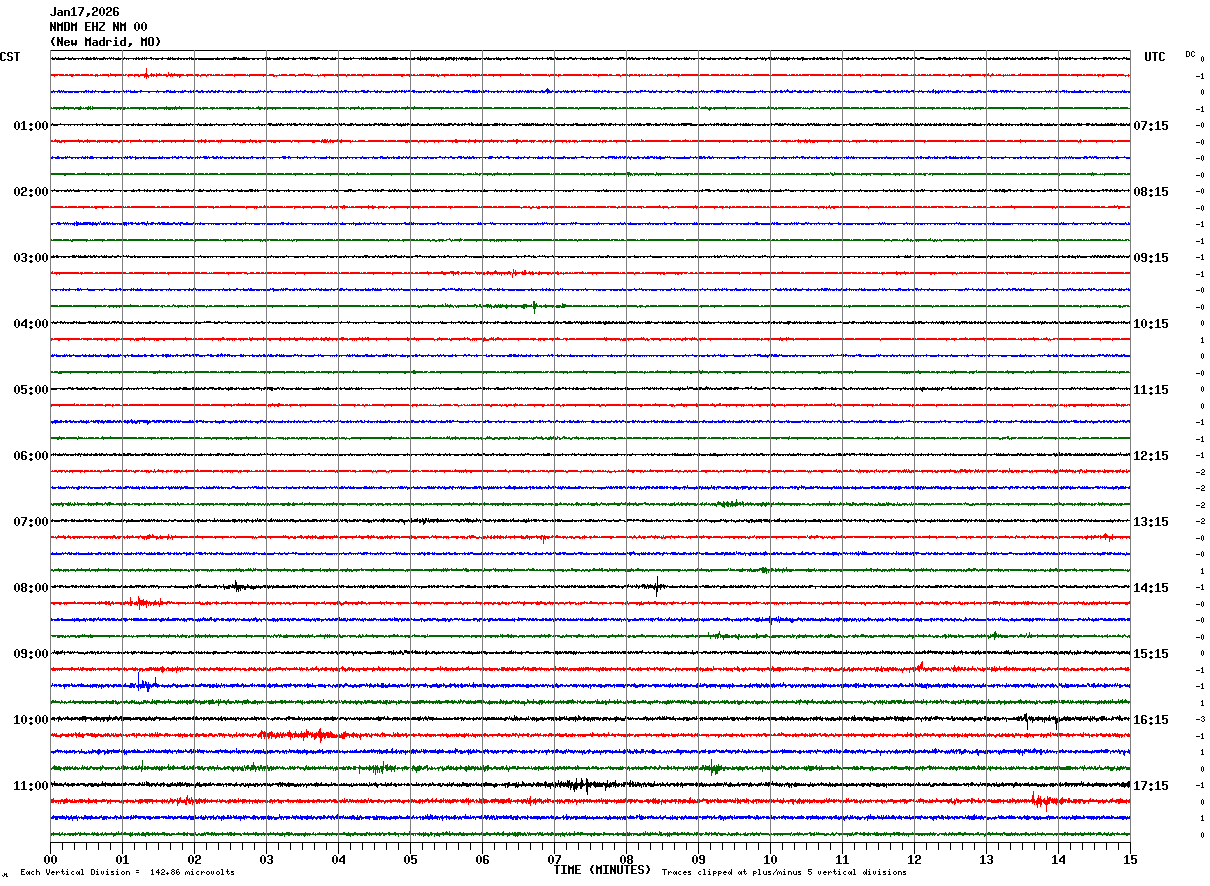The image size is (1210, 886).
Task: Select the station code "NMDM EHZ NM 00"
Action: [x=98, y=27]
